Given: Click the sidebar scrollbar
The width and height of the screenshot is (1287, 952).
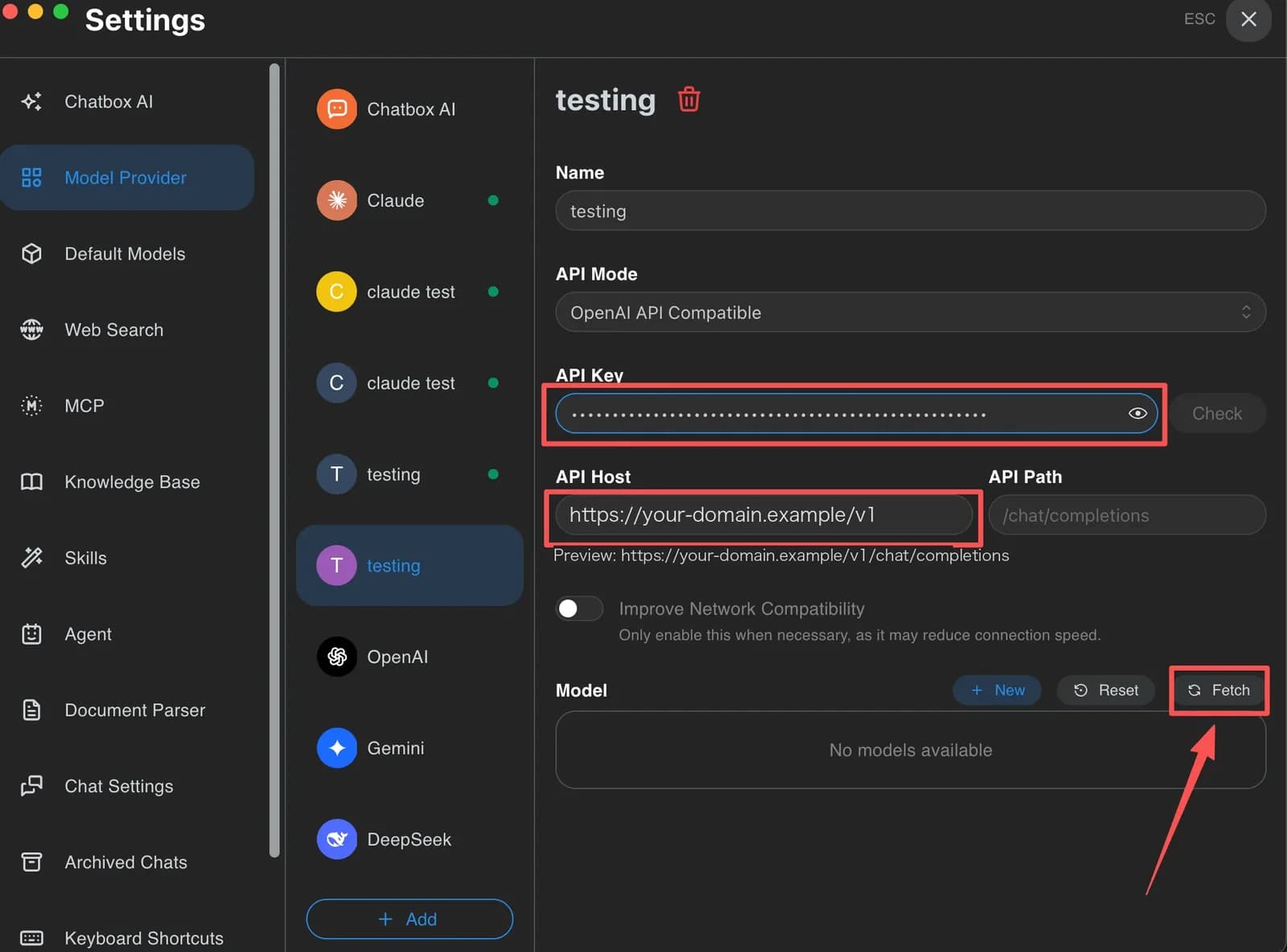Looking at the screenshot, I should pos(274,460).
